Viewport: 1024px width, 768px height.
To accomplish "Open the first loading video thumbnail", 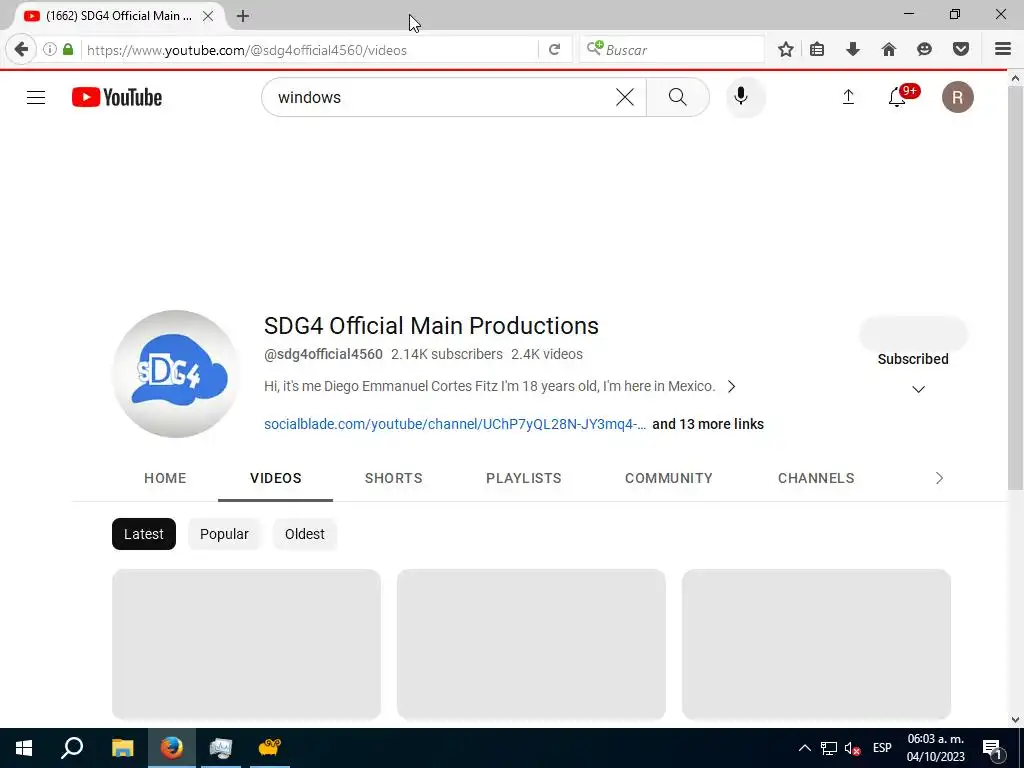I will coord(246,644).
